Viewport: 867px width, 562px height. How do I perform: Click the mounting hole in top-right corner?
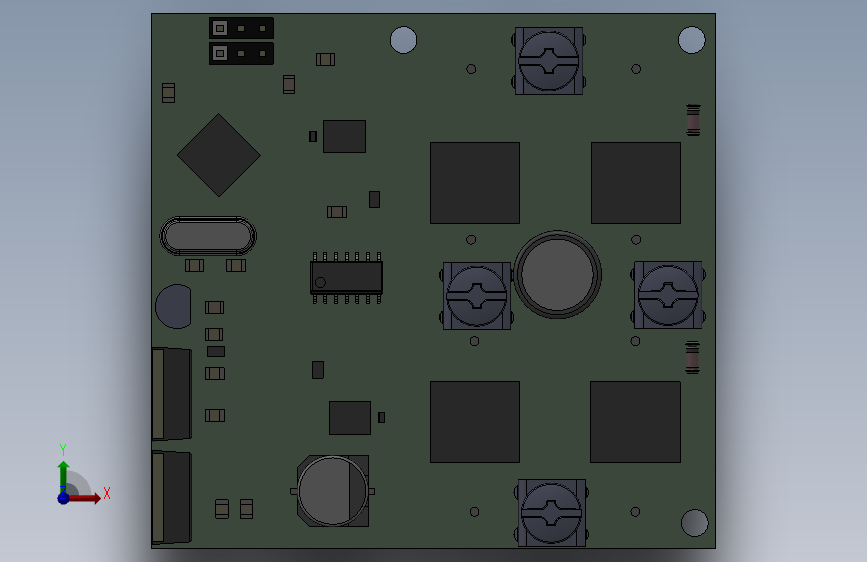[692, 40]
